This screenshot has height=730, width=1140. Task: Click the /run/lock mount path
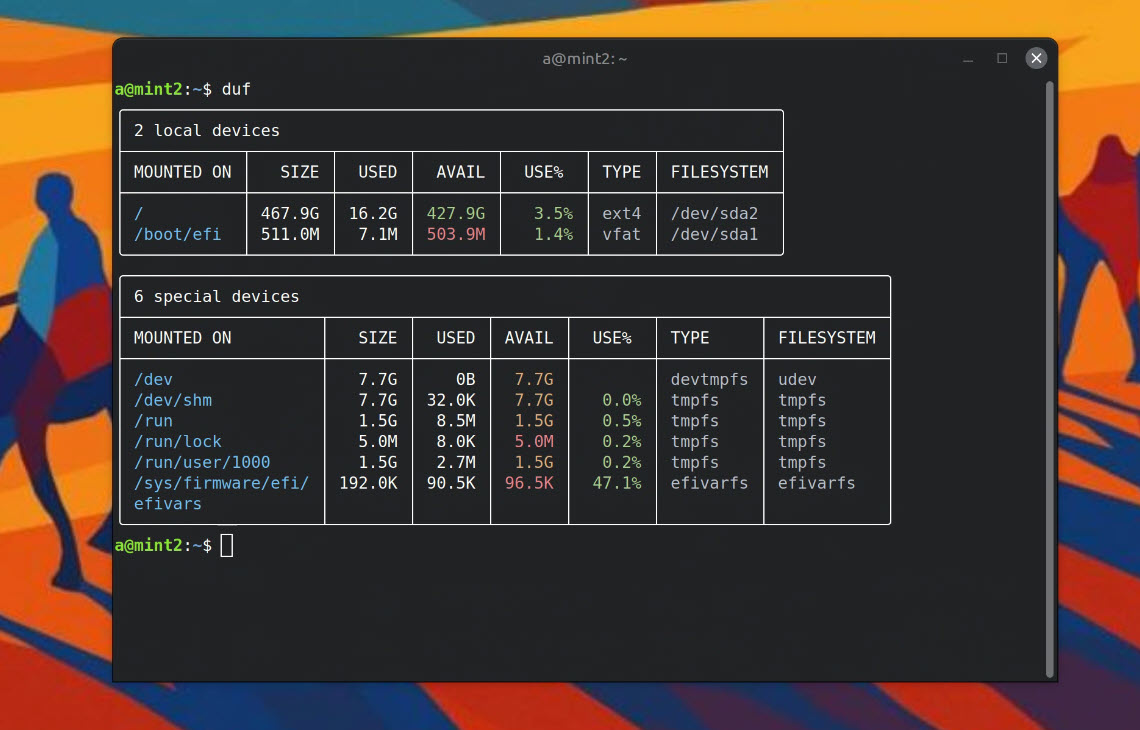[177, 441]
